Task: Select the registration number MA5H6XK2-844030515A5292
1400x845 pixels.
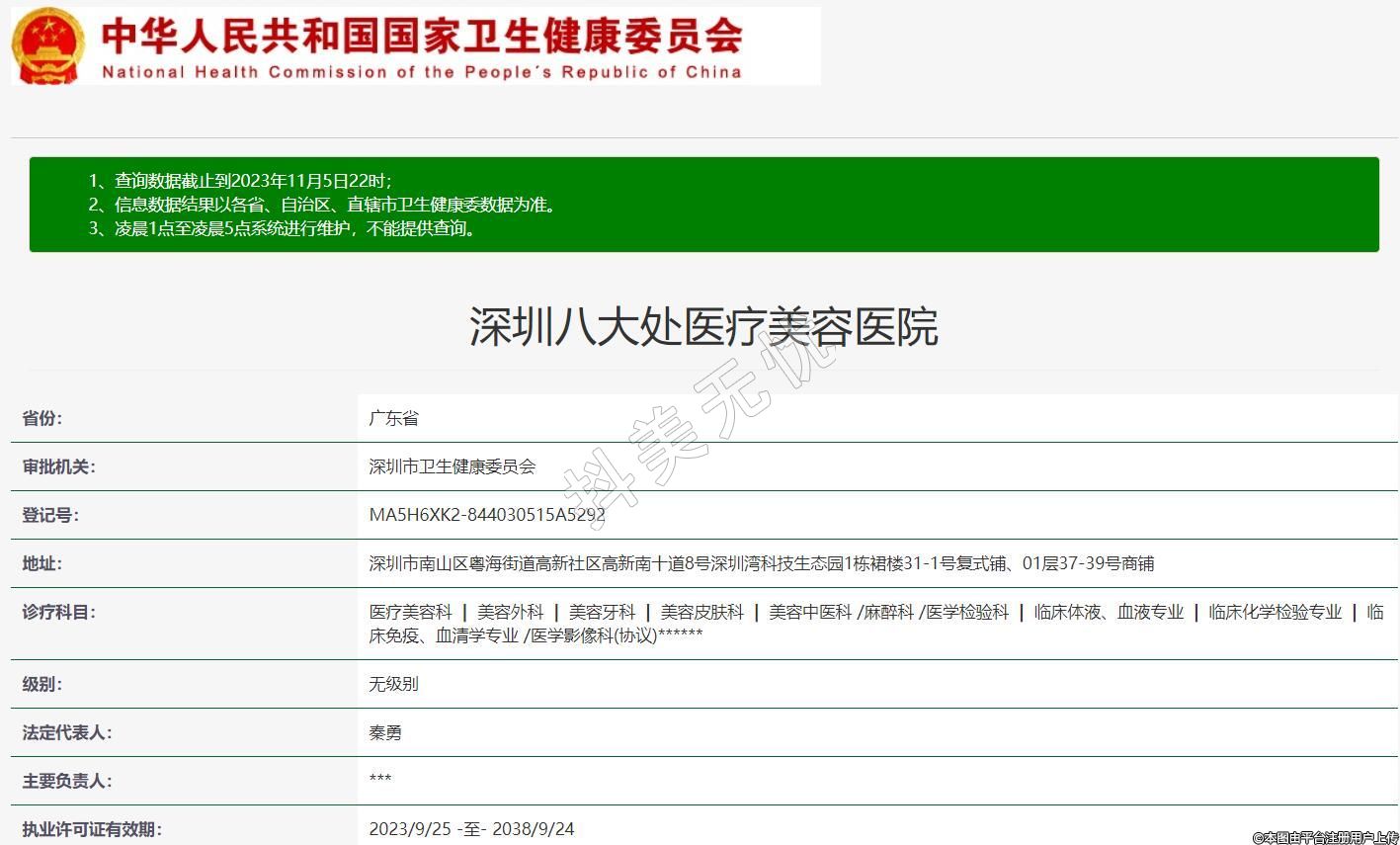Action: click(487, 515)
